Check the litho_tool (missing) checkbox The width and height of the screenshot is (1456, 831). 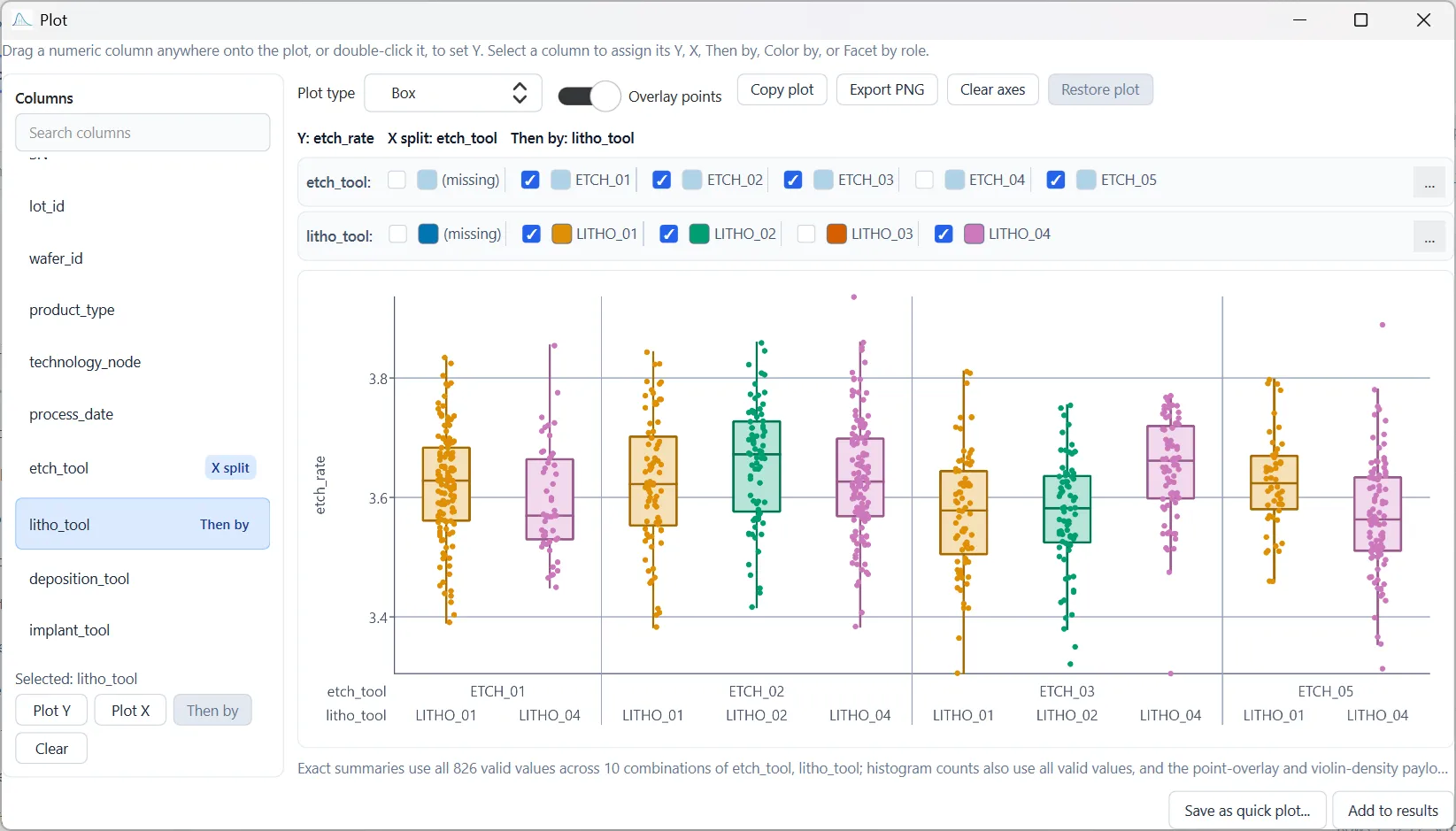click(x=398, y=234)
